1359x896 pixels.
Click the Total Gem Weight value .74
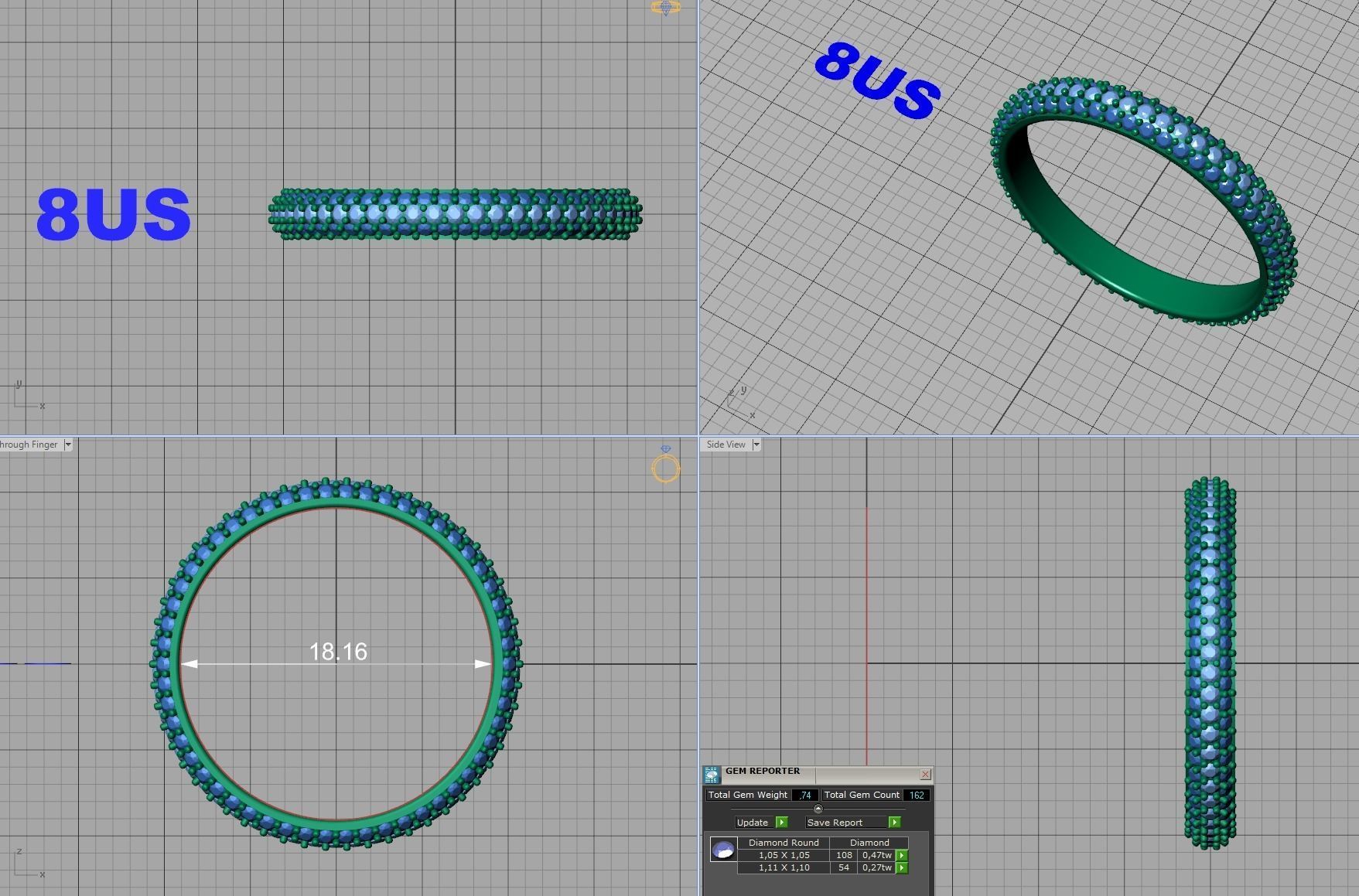pos(805,795)
